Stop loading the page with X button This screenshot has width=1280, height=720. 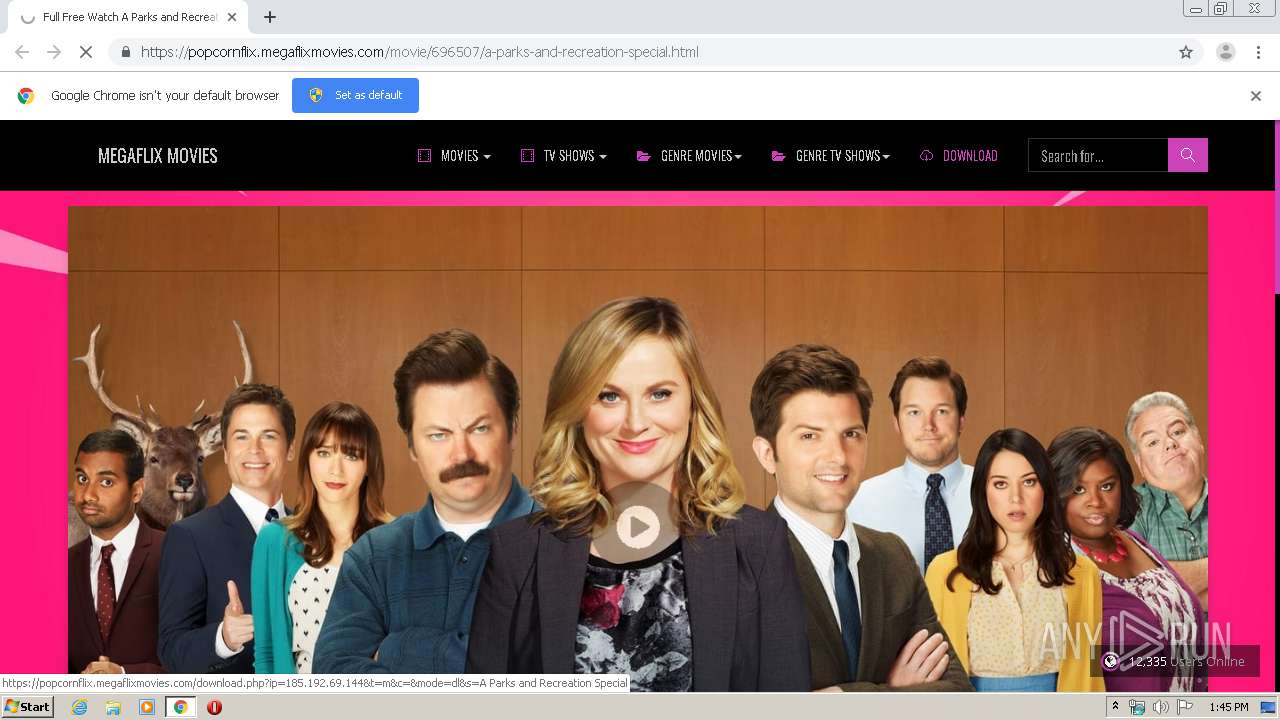coord(85,52)
